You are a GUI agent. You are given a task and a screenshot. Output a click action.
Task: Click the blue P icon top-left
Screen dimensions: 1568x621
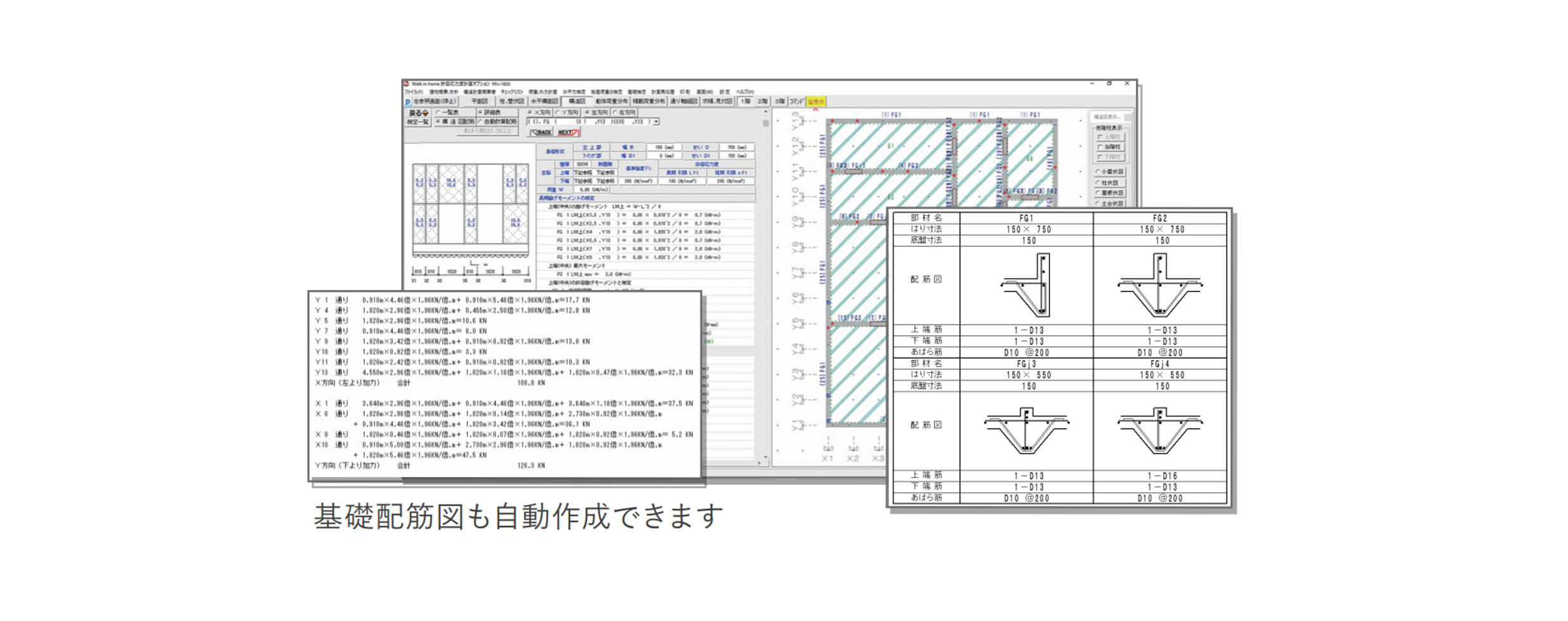[x=407, y=101]
